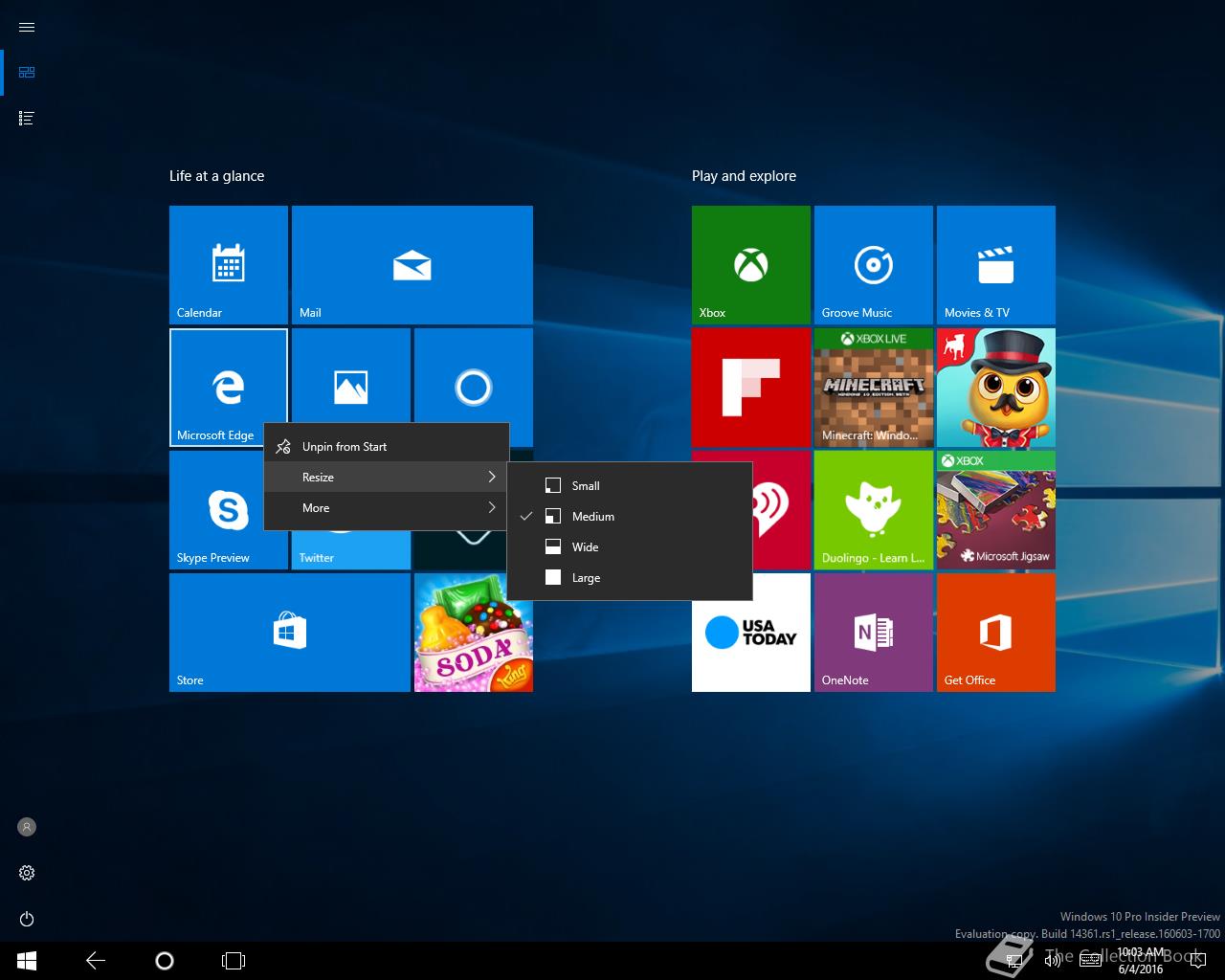This screenshot has height=980, width=1225.
Task: Open the Groove Music tile
Action: 874,265
